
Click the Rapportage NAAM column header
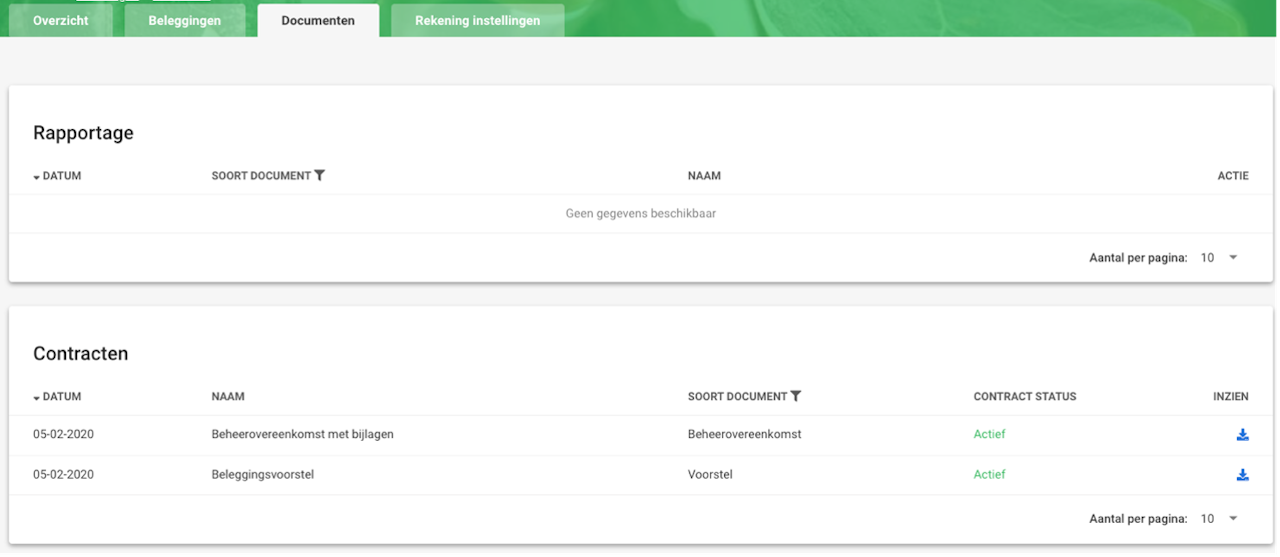click(704, 176)
